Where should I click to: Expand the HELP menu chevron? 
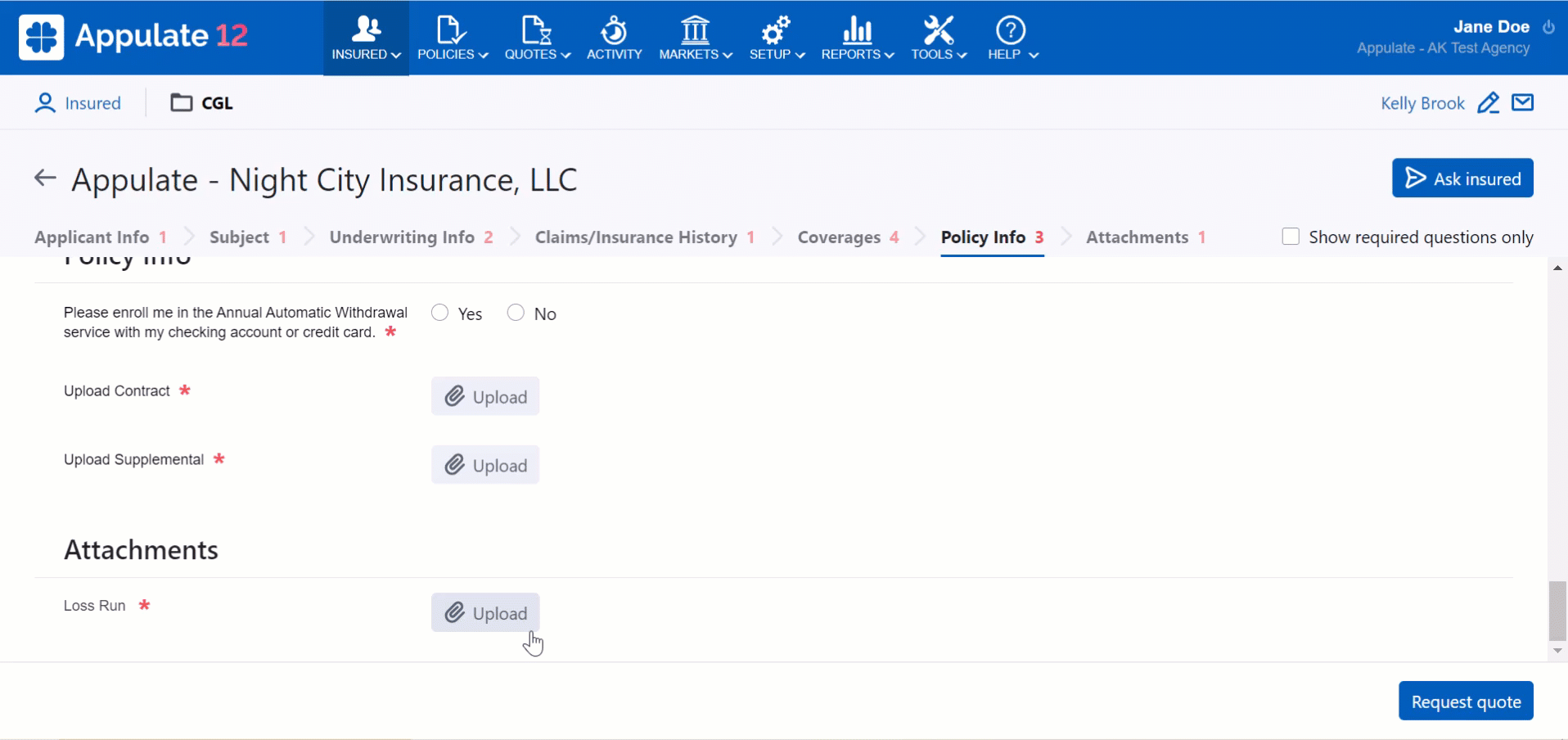(x=1034, y=55)
